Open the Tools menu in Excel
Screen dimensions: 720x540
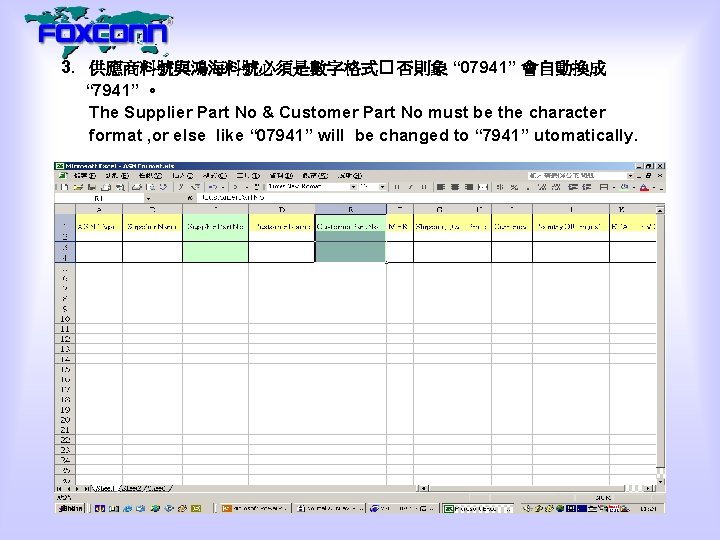248,175
